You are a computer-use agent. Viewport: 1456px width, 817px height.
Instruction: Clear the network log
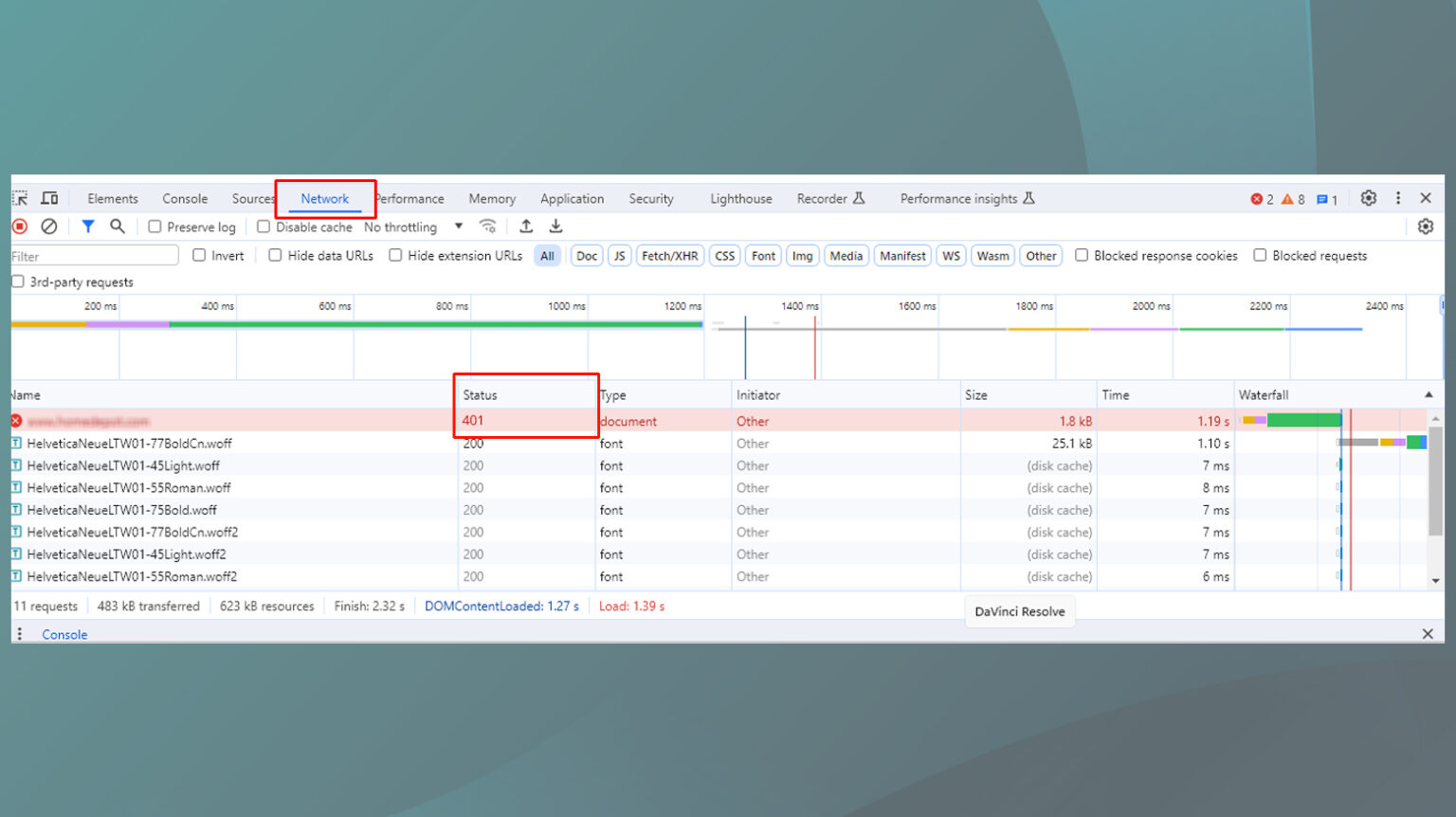click(49, 227)
